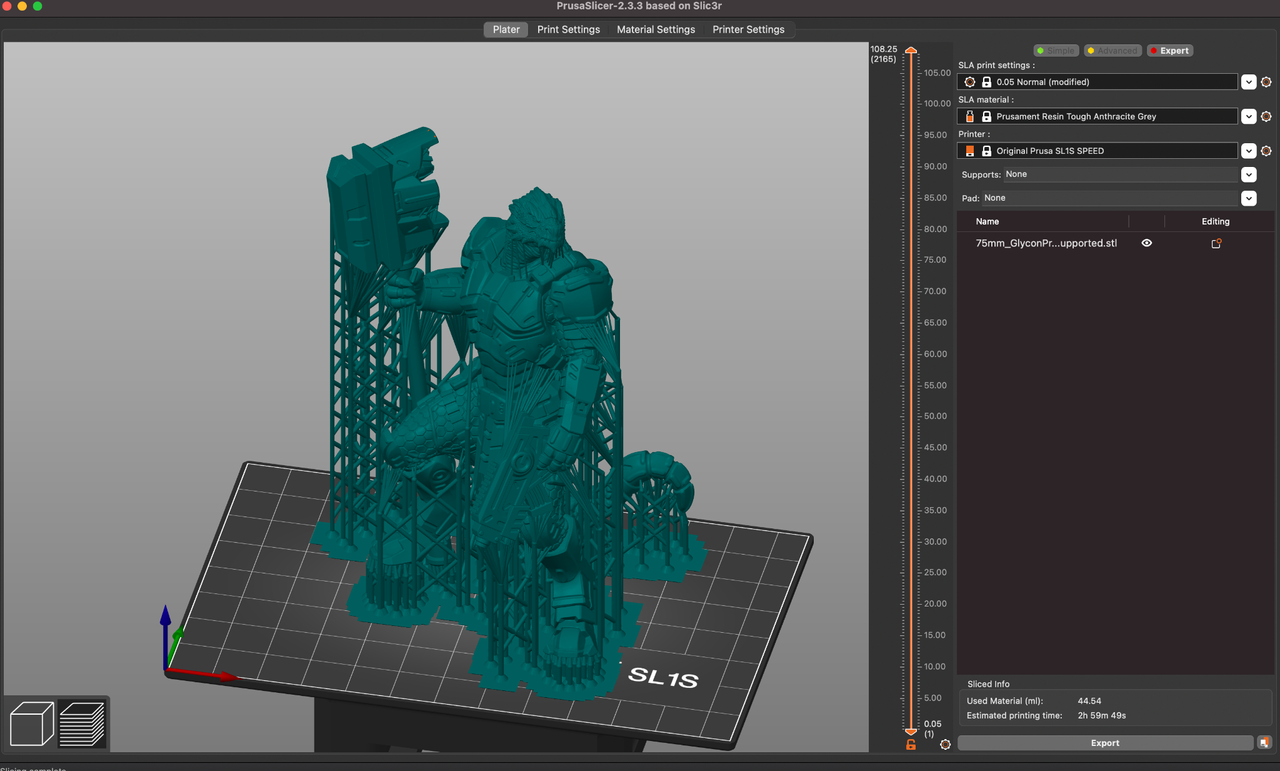This screenshot has height=771, width=1280.
Task: Click the cog icon inside print settings field
Action: tap(969, 82)
